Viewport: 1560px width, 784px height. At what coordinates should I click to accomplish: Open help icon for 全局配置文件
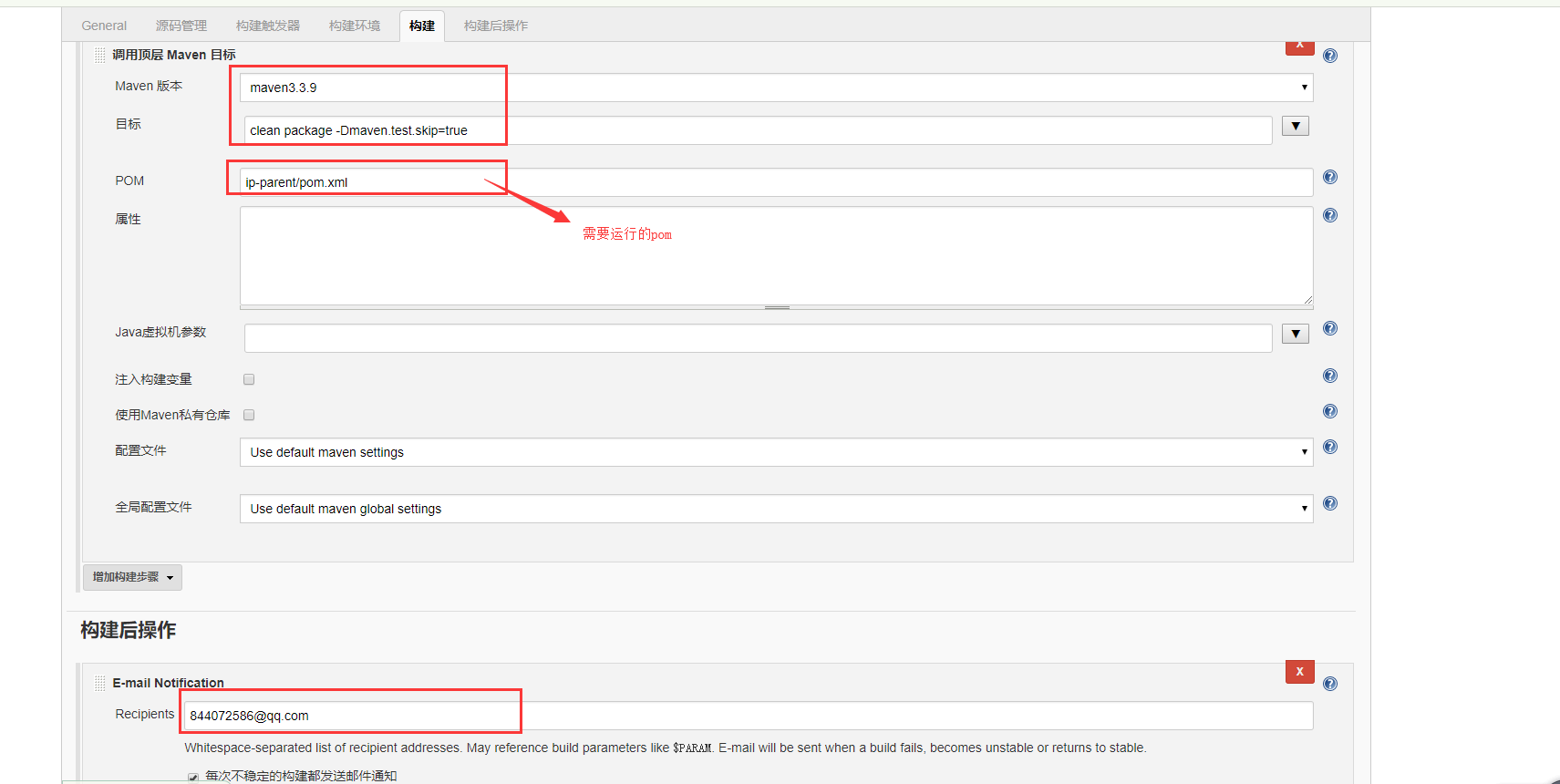(x=1330, y=503)
